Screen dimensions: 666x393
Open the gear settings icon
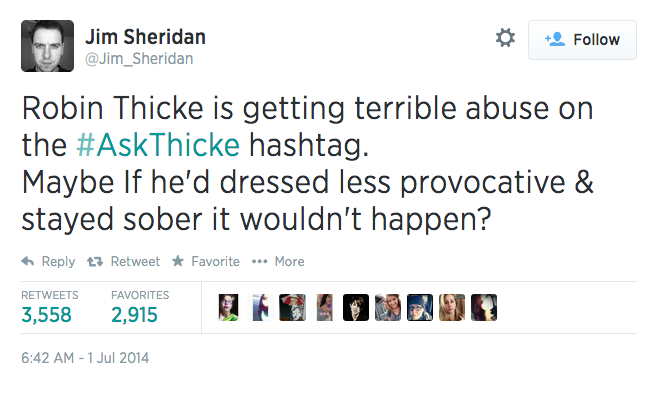coord(505,38)
